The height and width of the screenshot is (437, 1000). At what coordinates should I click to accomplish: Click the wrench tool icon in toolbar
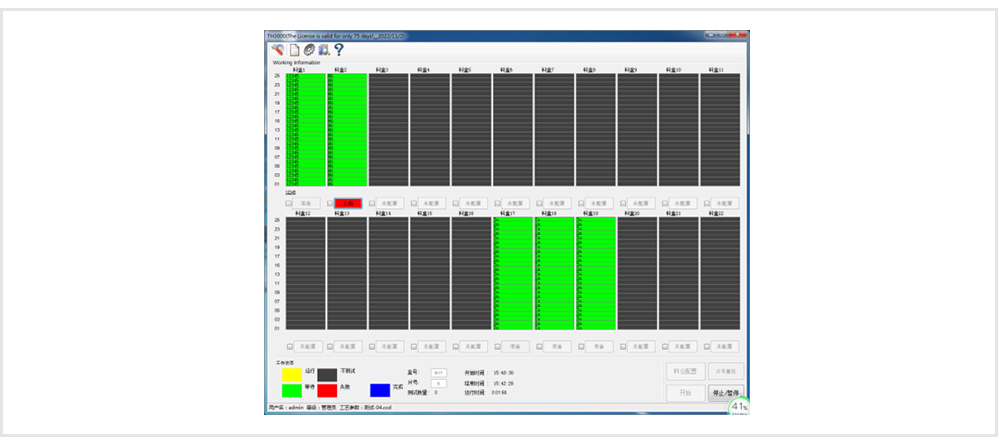pos(277,49)
